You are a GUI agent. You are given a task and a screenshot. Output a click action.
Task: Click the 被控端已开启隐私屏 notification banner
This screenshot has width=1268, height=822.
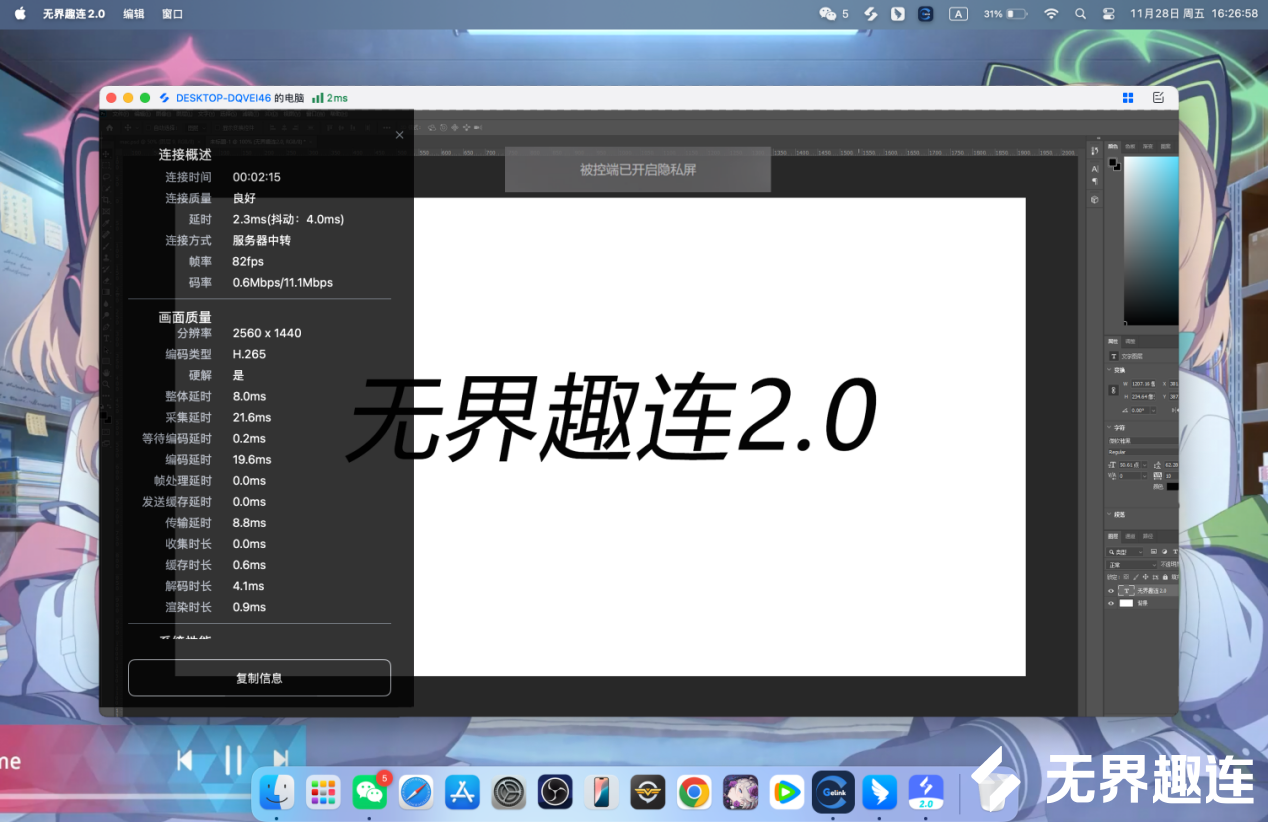[638, 170]
